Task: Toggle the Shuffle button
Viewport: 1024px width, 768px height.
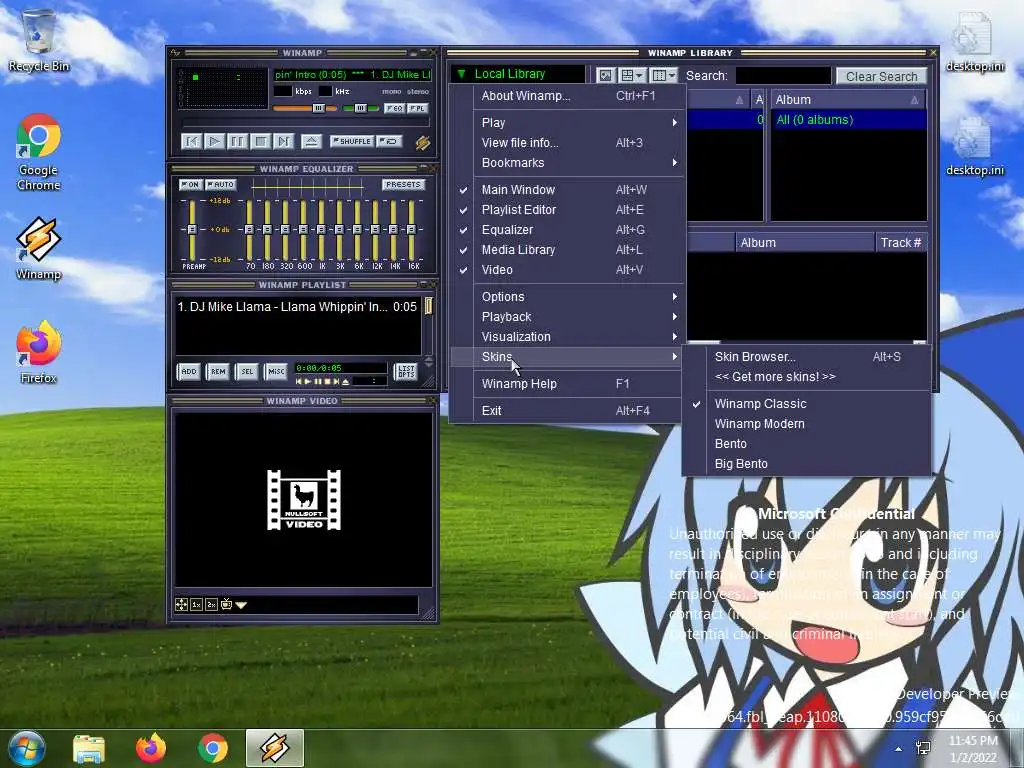Action: point(351,141)
